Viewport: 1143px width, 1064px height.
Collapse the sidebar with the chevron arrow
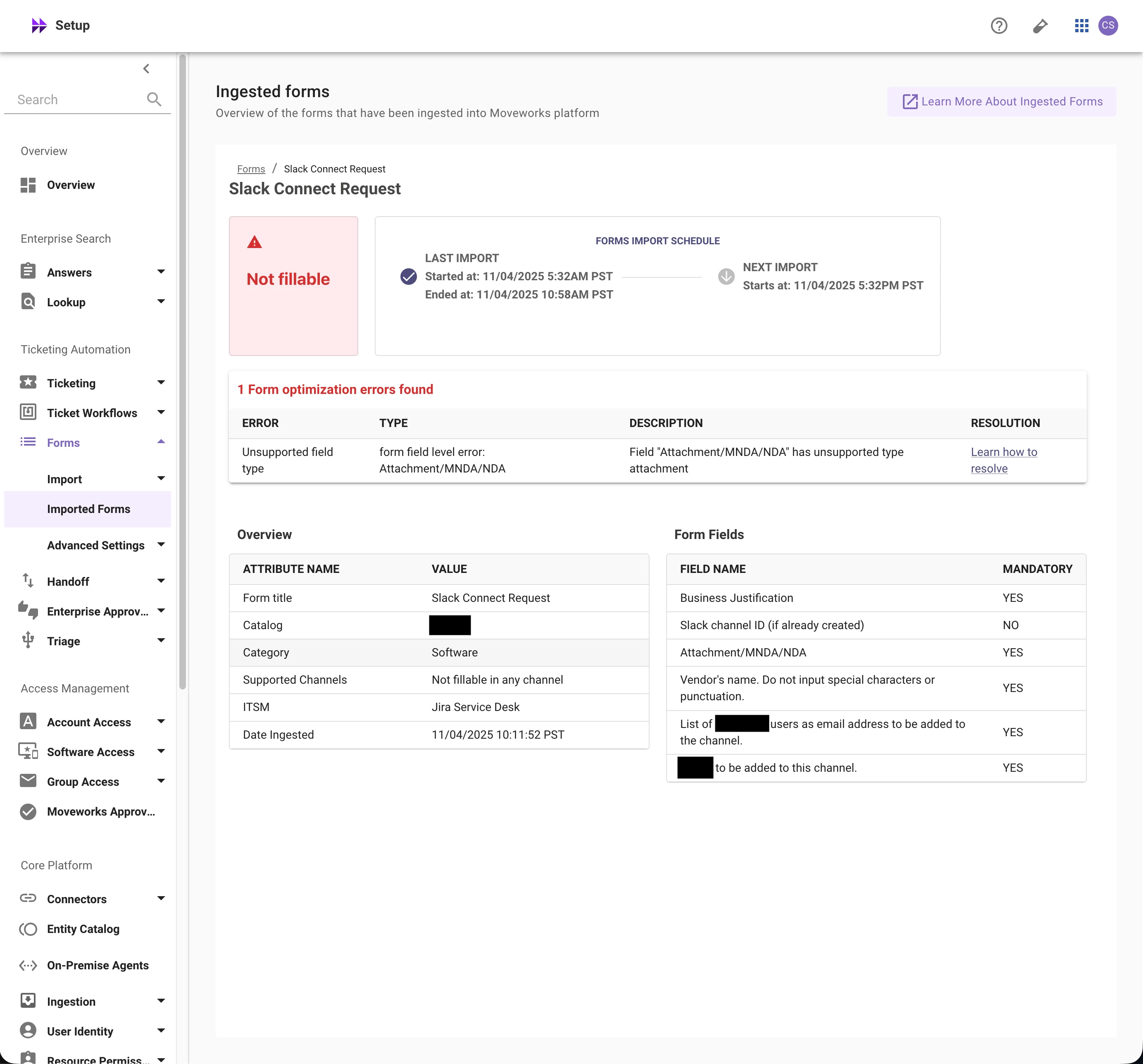pos(146,69)
